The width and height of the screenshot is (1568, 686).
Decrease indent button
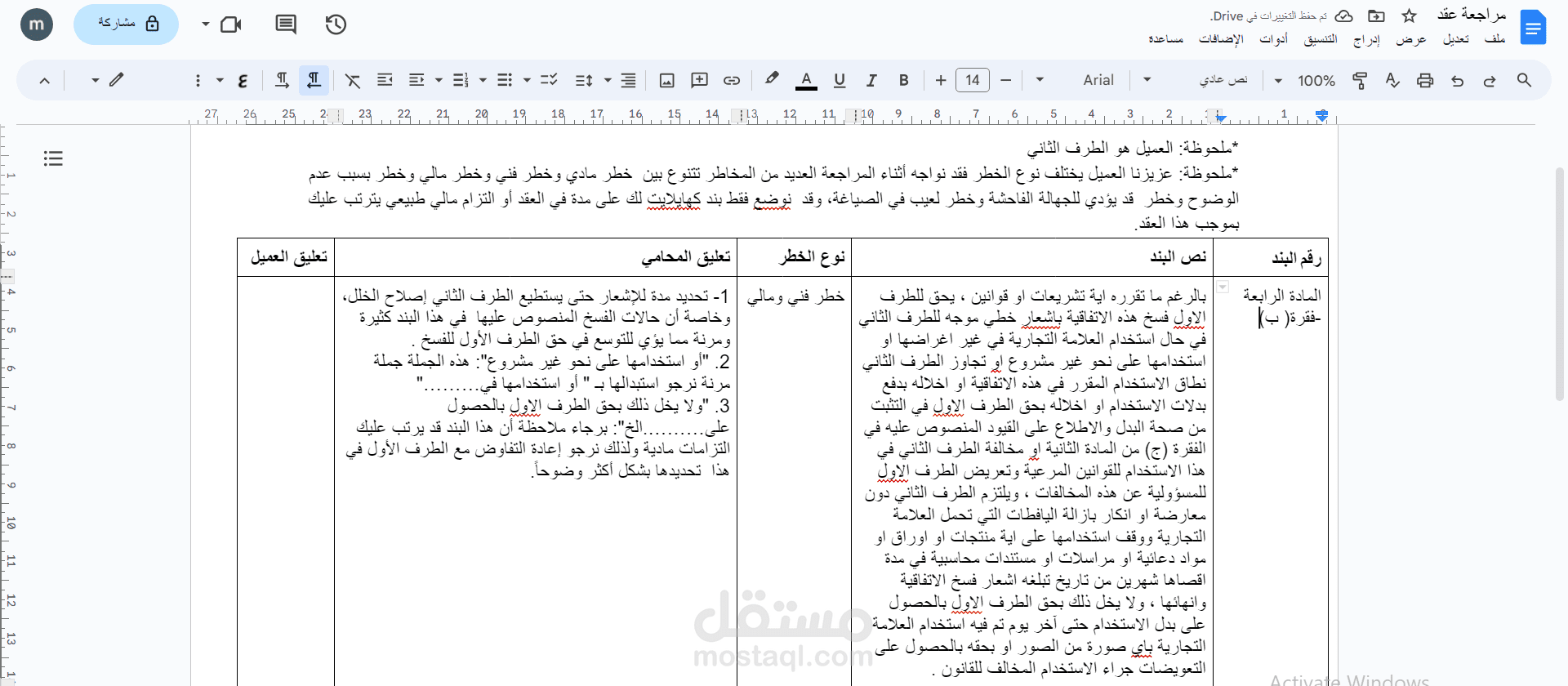tap(416, 80)
